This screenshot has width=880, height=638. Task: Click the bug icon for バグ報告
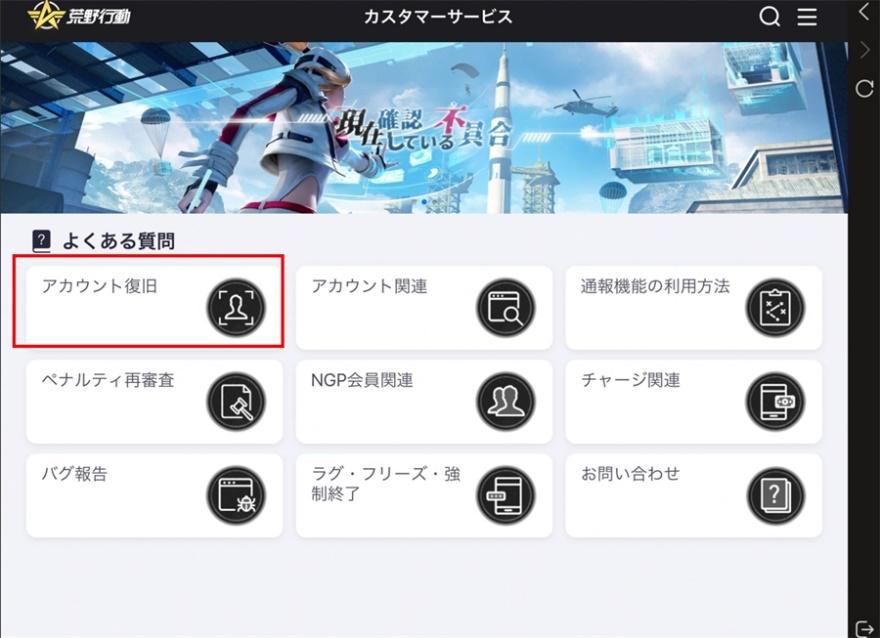236,495
